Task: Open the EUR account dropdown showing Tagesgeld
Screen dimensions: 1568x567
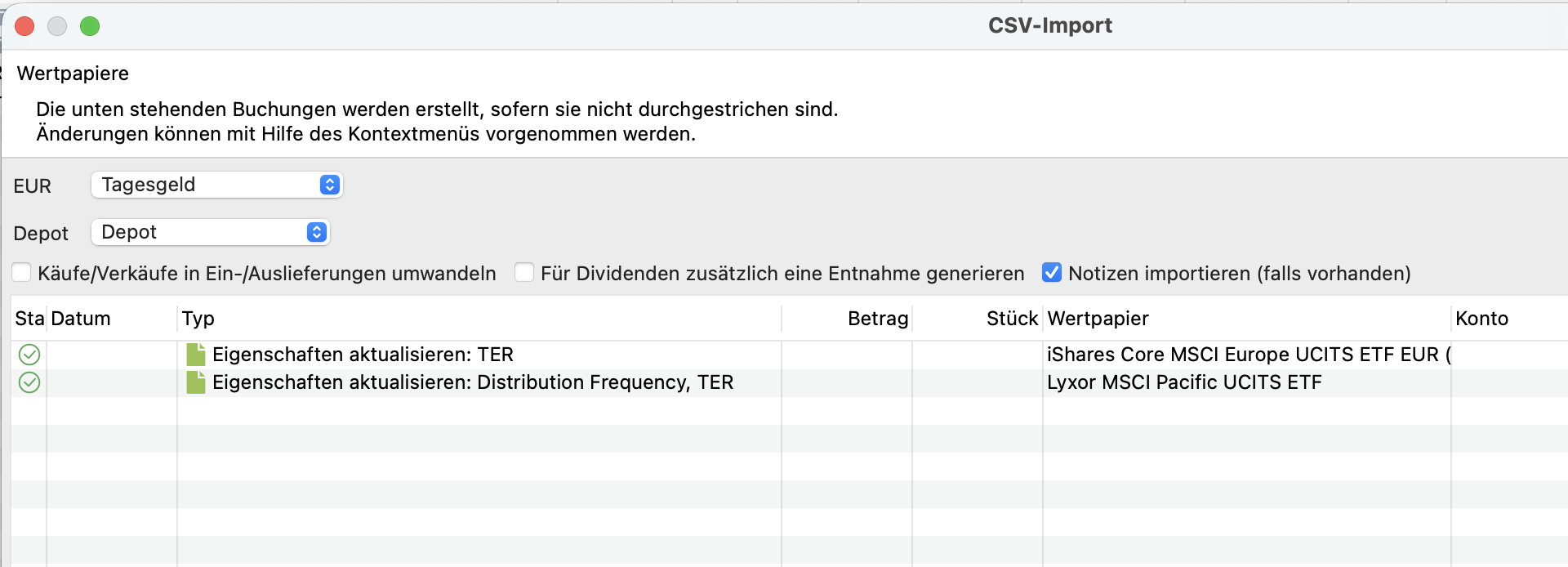Action: tap(216, 185)
